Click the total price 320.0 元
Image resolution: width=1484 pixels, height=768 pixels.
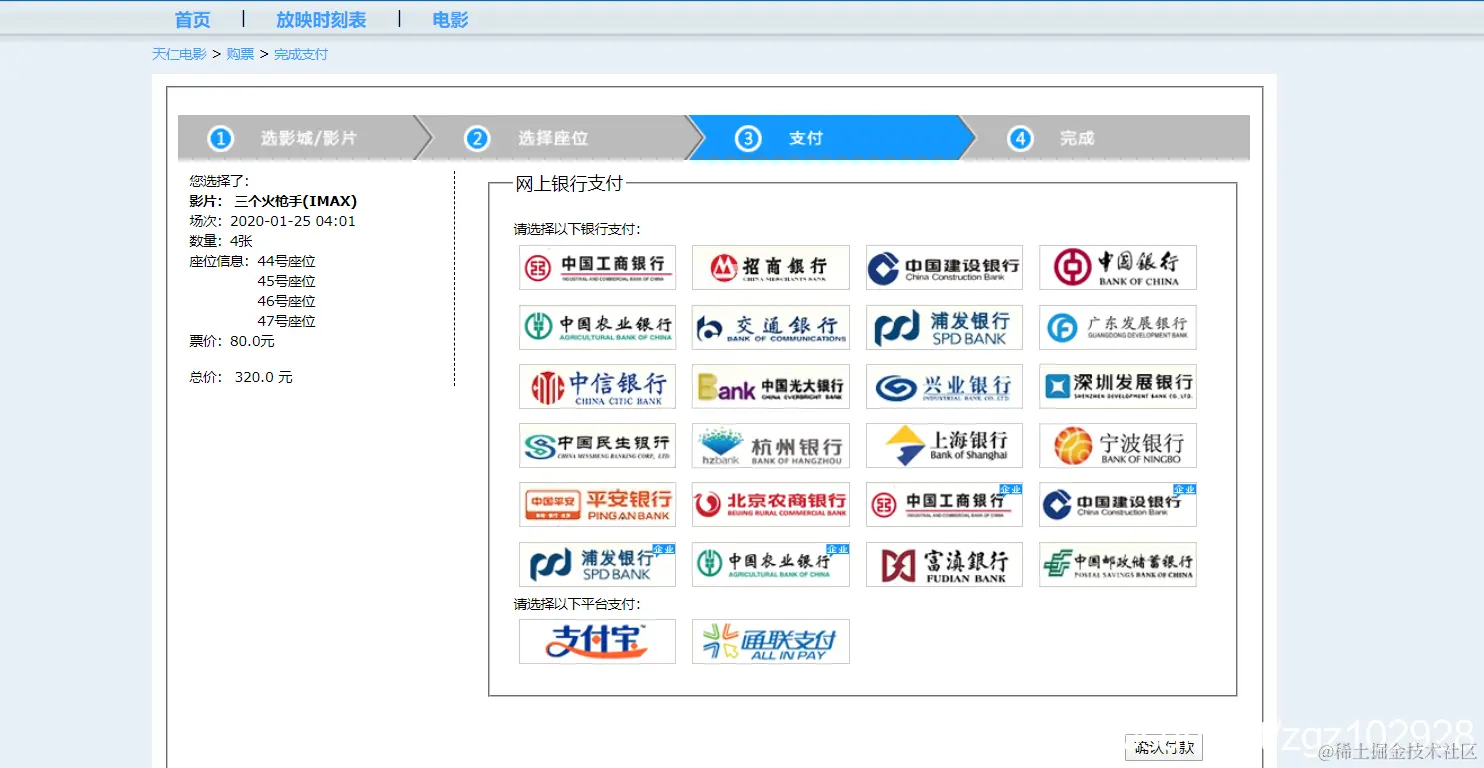tap(264, 377)
